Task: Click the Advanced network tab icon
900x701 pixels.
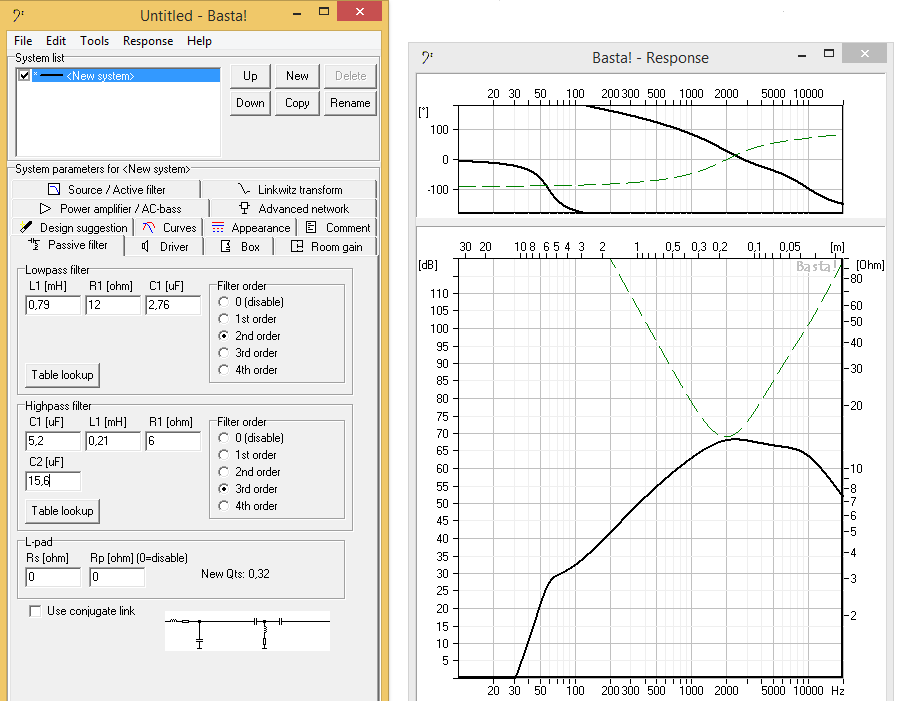Action: pyautogui.click(x=245, y=208)
